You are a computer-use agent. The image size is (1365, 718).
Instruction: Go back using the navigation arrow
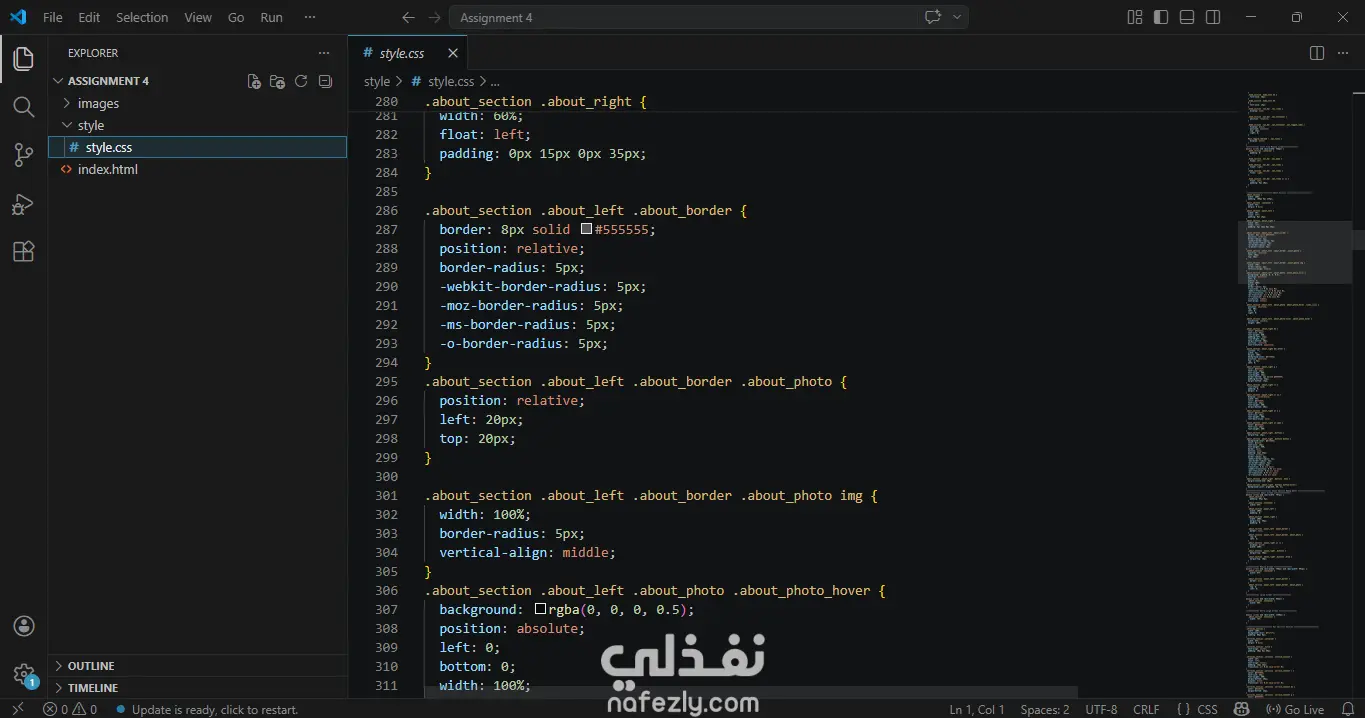click(x=408, y=17)
